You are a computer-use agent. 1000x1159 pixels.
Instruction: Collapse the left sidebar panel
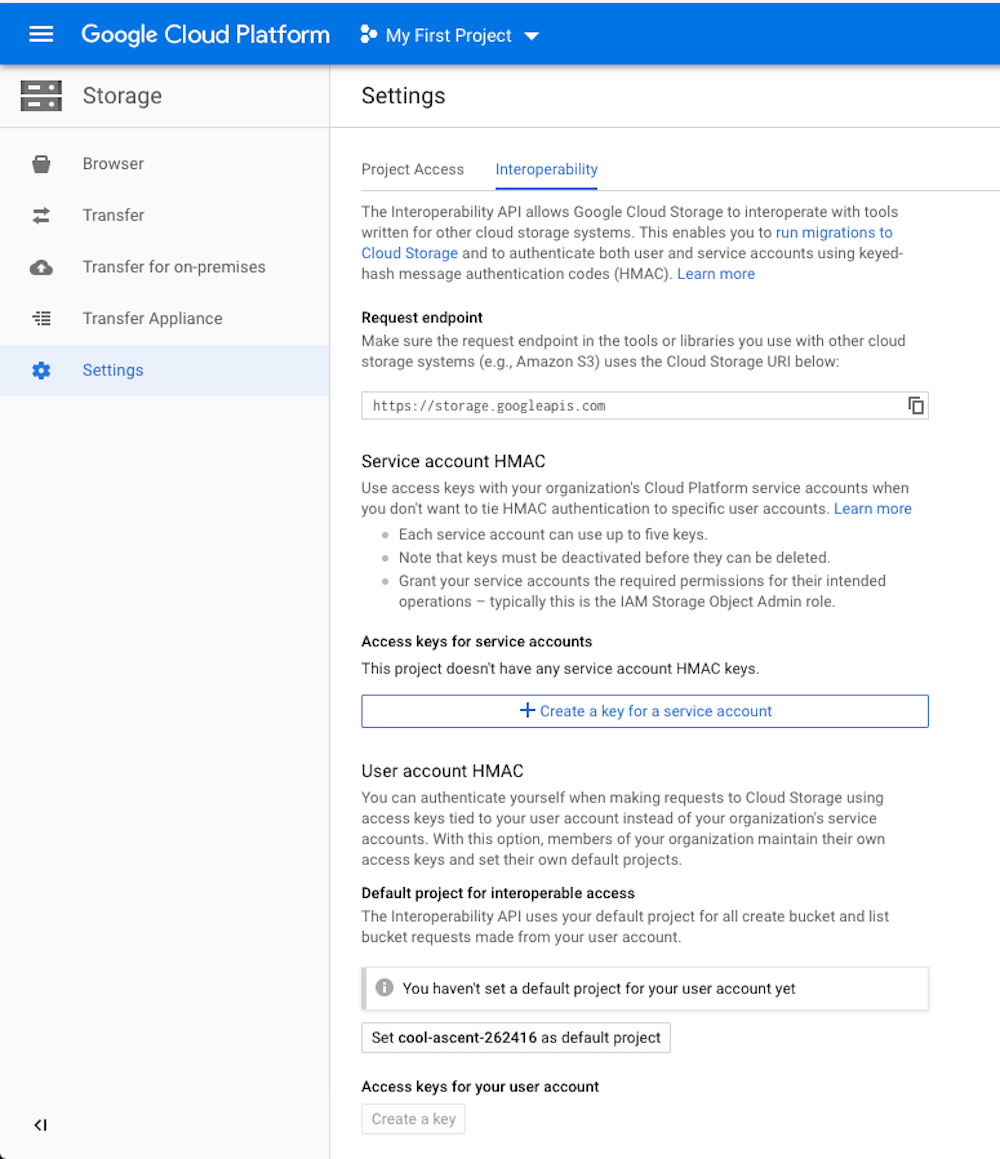(41, 1125)
